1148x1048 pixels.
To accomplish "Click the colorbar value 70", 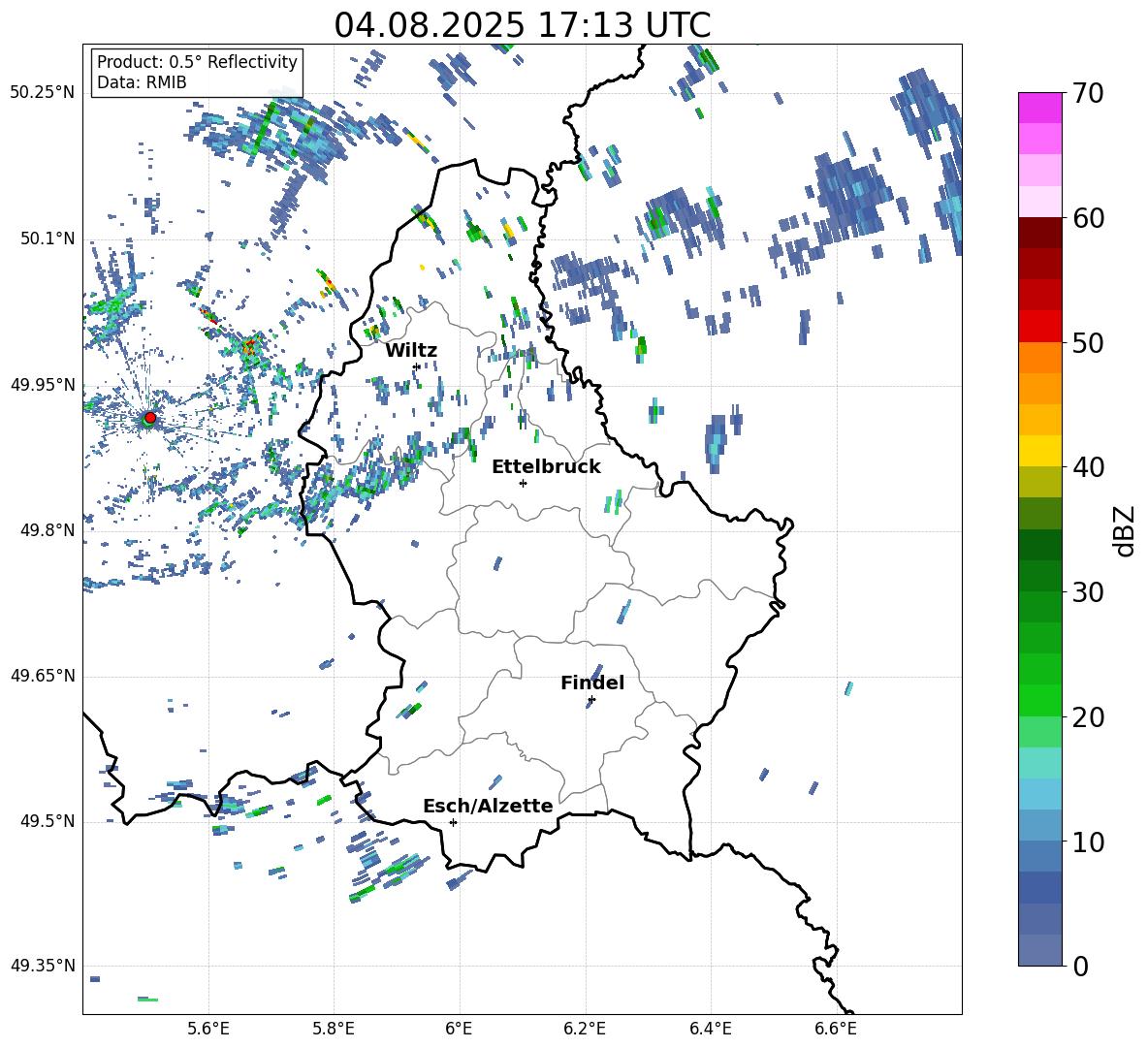I will 1088,94.
